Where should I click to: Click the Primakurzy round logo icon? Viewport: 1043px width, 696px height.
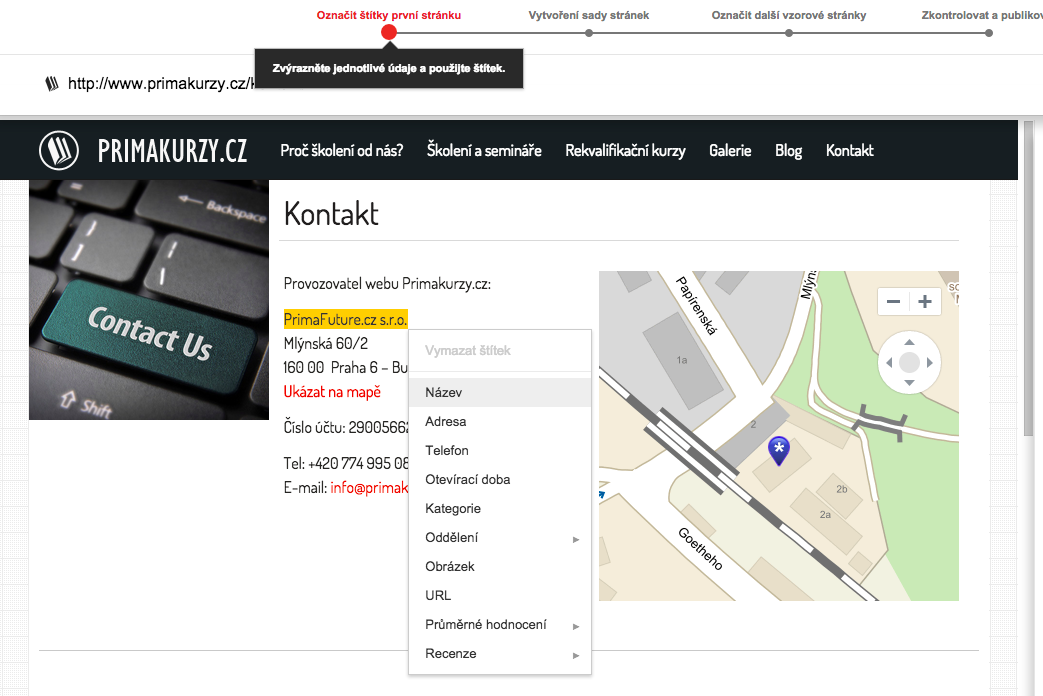59,150
